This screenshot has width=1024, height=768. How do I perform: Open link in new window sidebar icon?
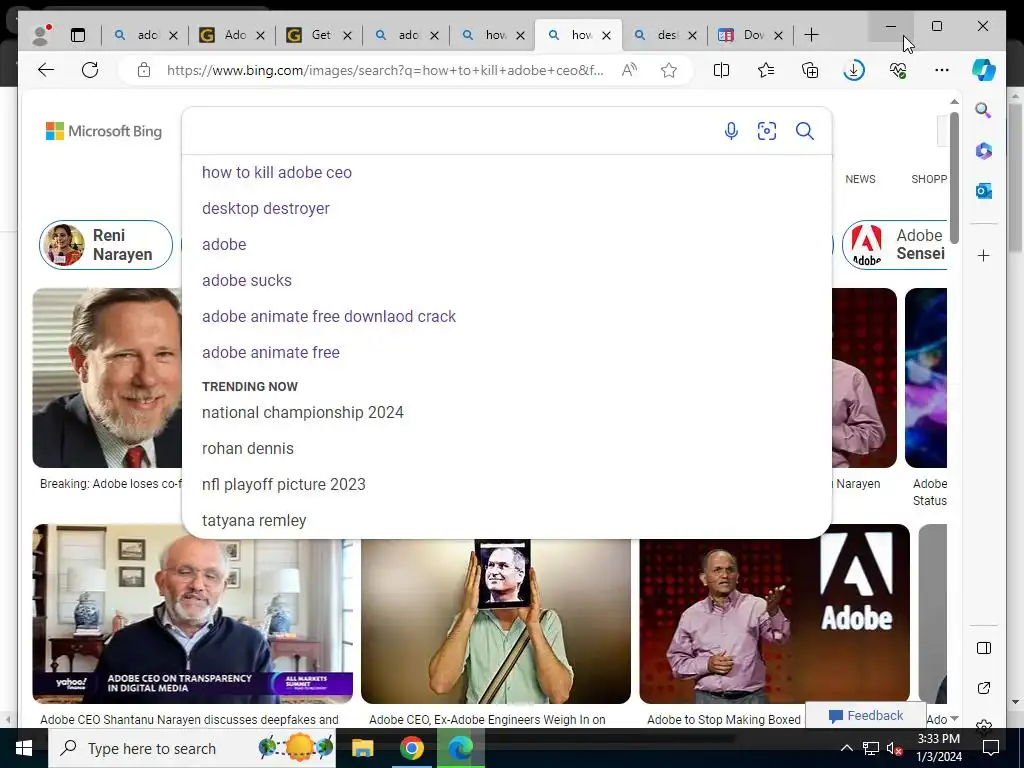[x=984, y=688]
